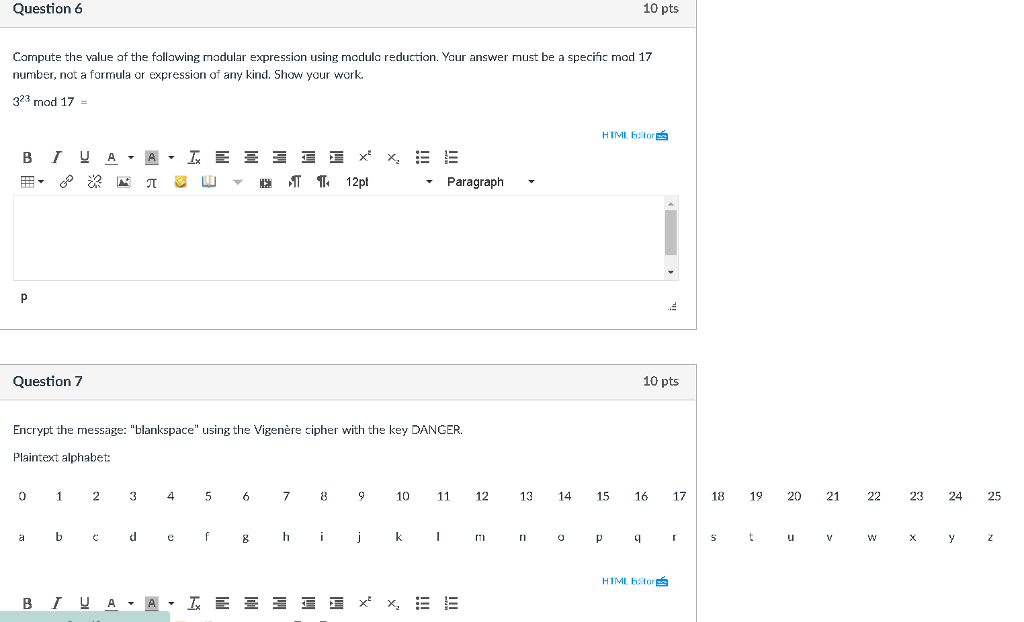Set right-to-left text direction
The height and width of the screenshot is (622, 1024).
coord(323,182)
